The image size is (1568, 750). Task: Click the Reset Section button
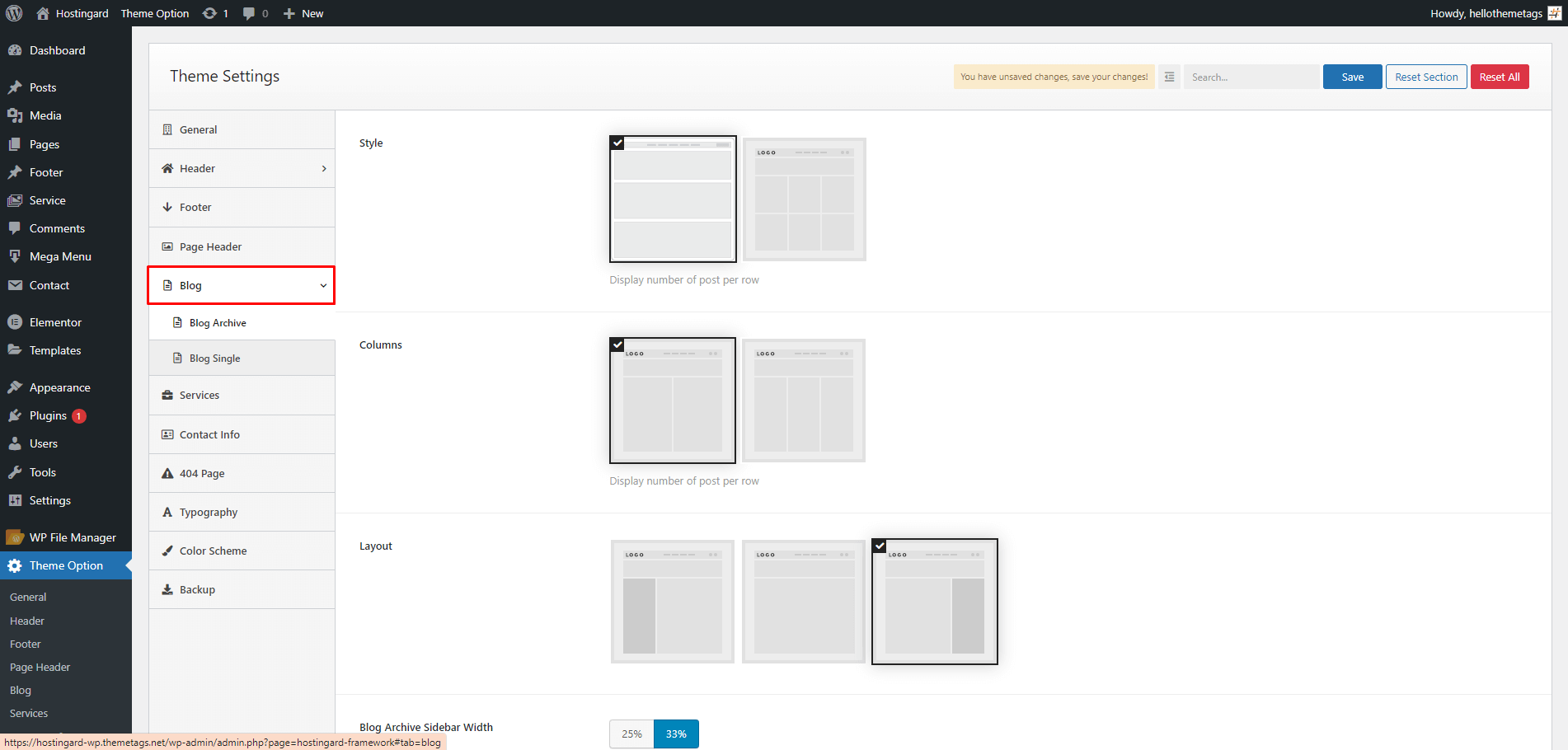[x=1426, y=77]
